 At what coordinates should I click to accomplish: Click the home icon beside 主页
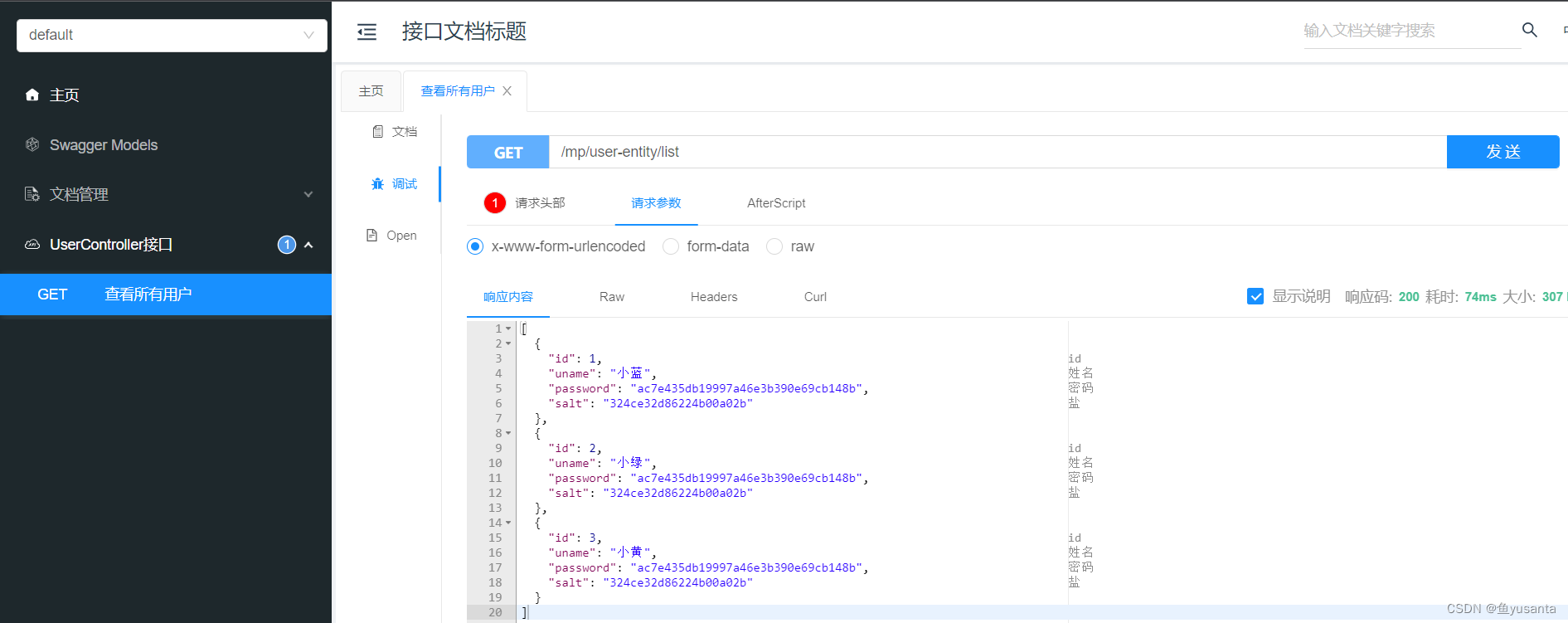32,95
